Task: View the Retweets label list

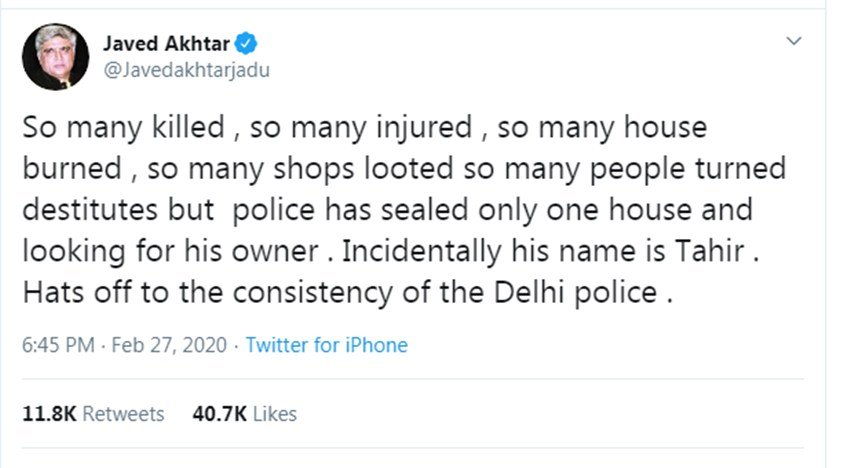Action: click(124, 413)
